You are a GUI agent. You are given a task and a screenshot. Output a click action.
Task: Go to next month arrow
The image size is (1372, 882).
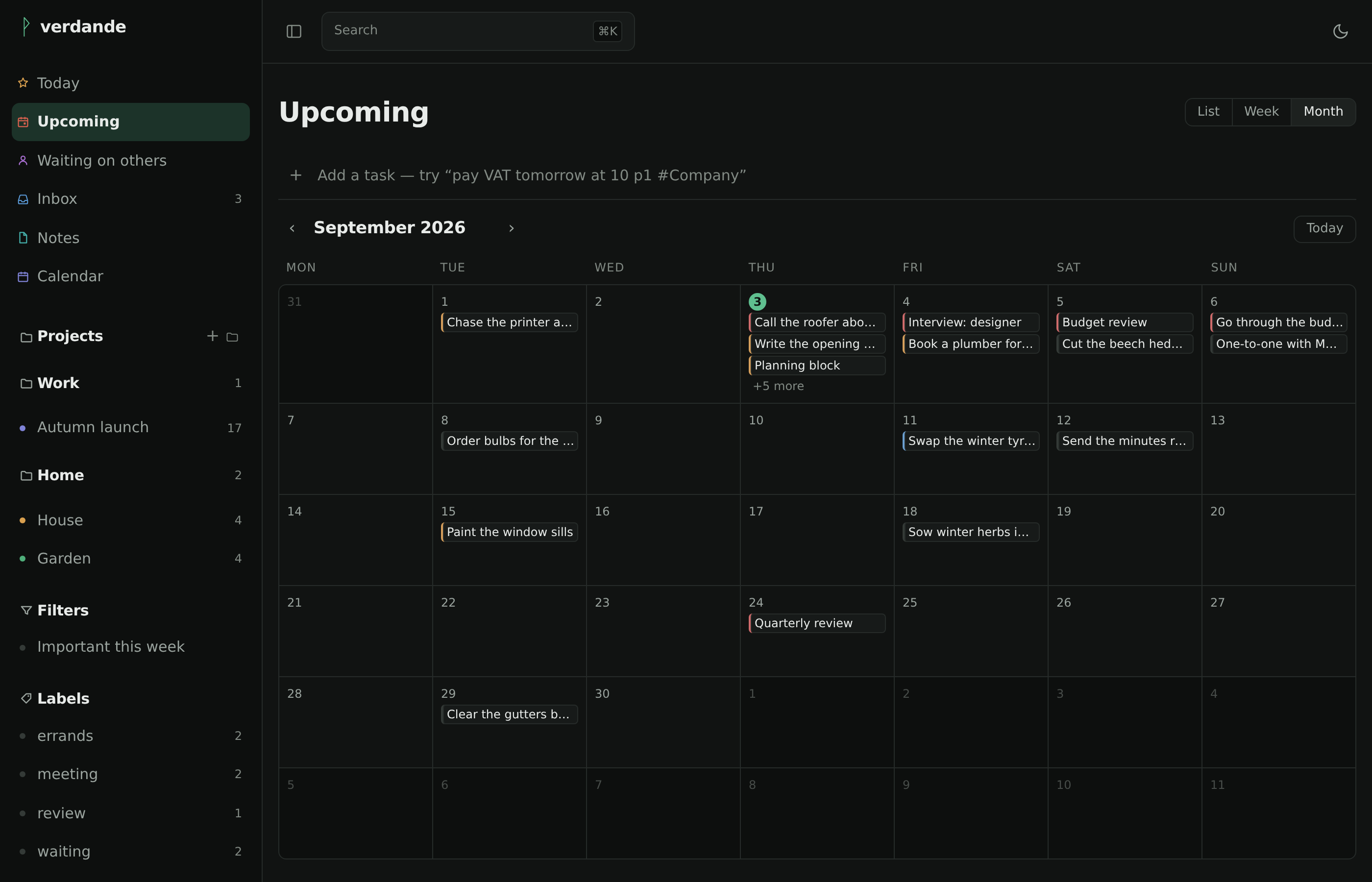tap(512, 228)
